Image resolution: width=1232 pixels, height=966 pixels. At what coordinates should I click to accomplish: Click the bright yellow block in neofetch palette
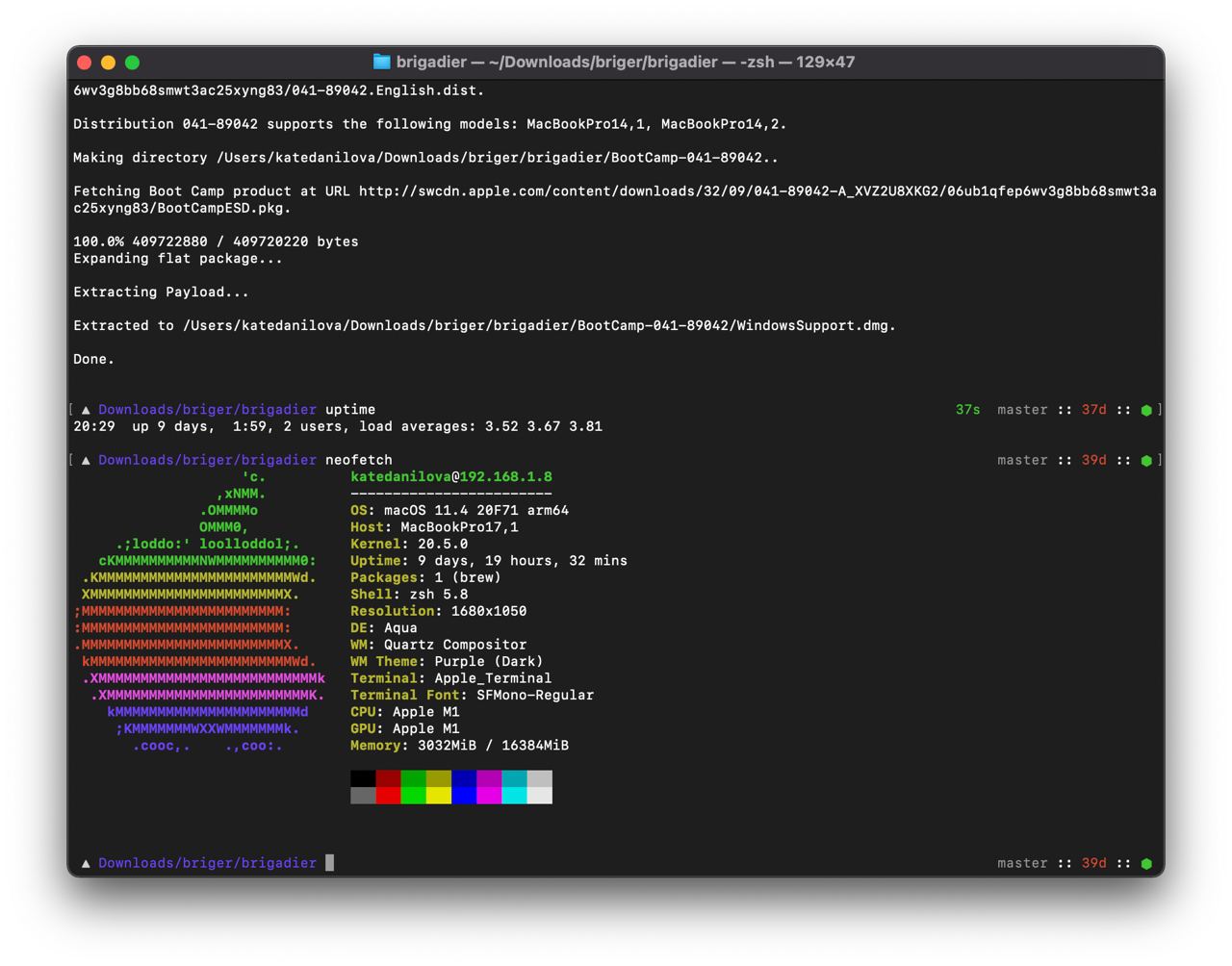tap(439, 796)
